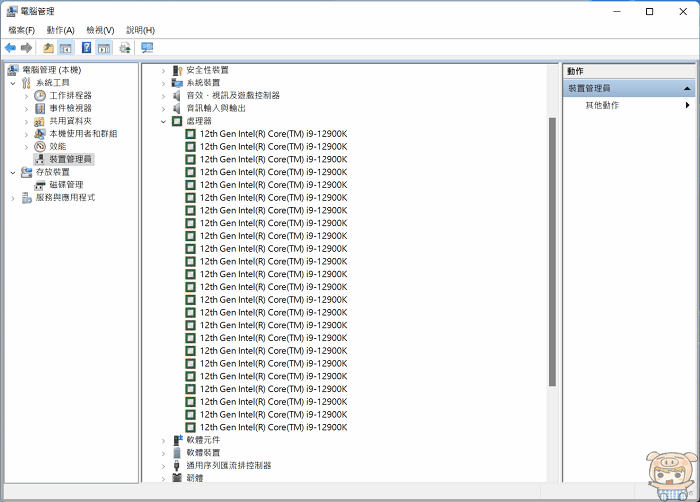Image resolution: width=700 pixels, height=502 pixels.
Task: Open the 檔案(F) menu
Action: [x=21, y=30]
